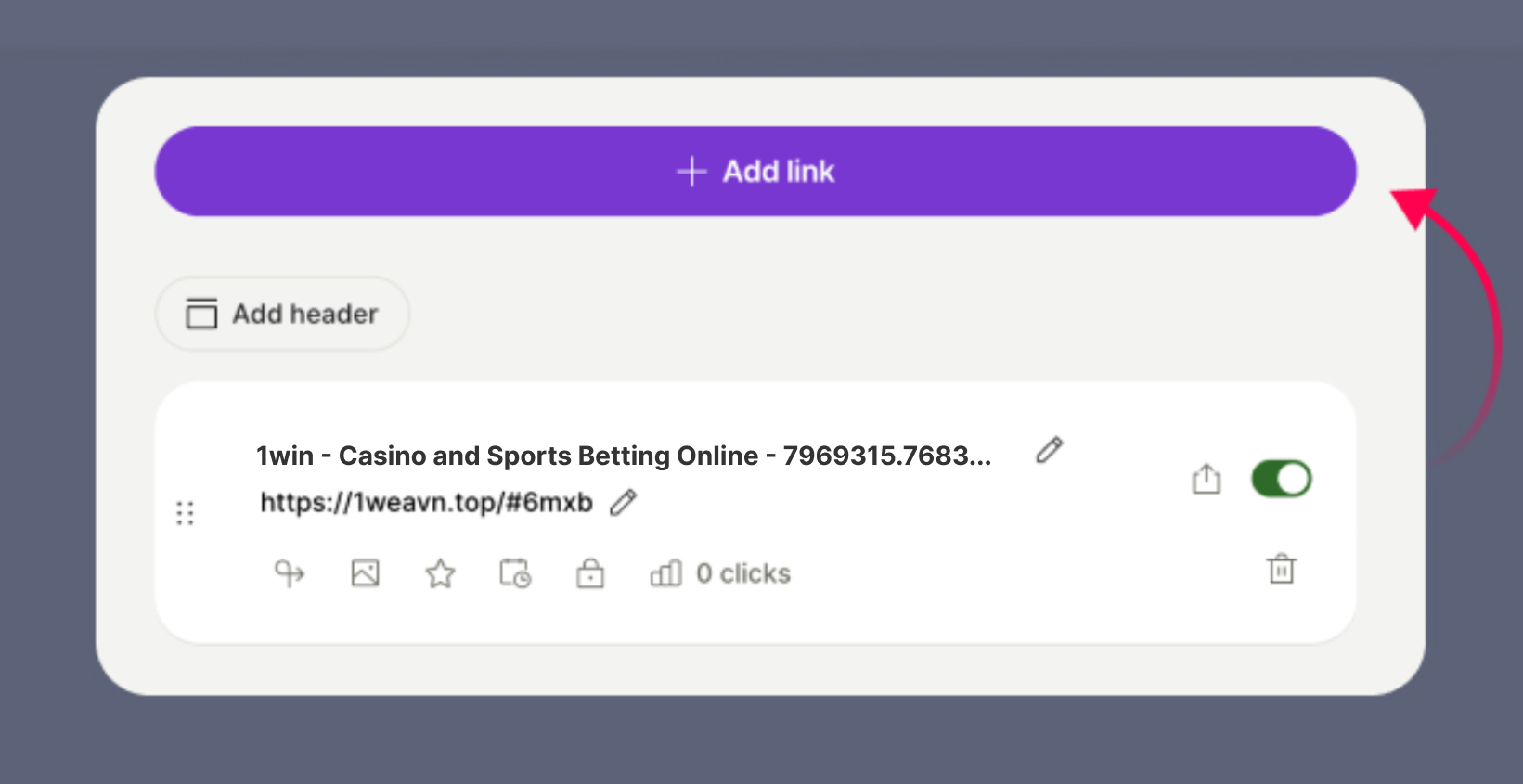Grab the six-dot drag handle of link
Screen dimensions: 1523x784
pos(185,513)
